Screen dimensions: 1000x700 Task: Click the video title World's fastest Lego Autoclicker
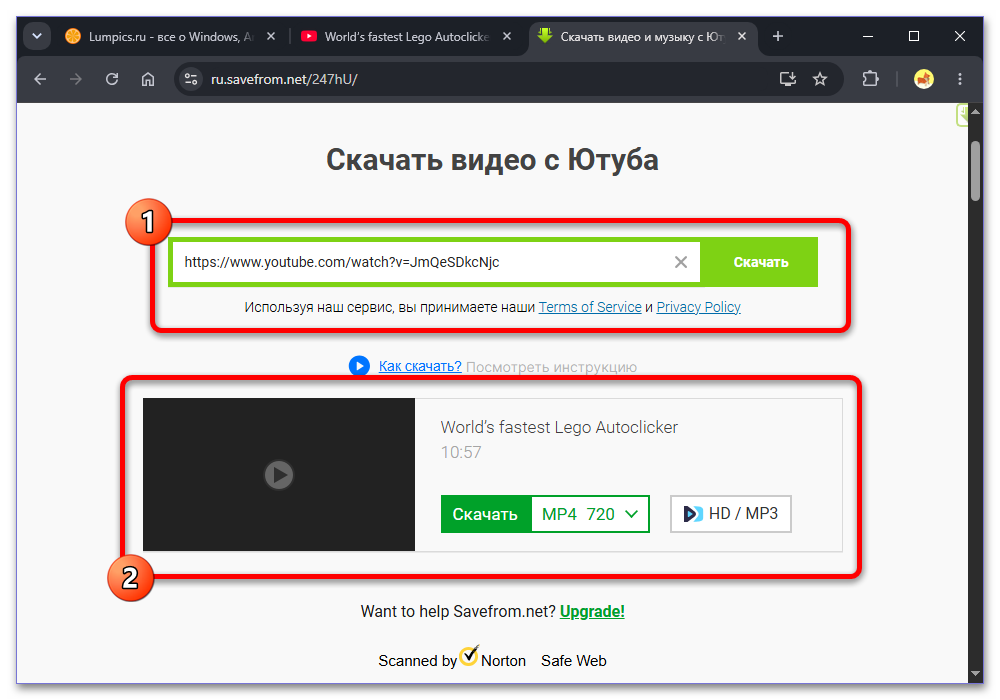559,427
